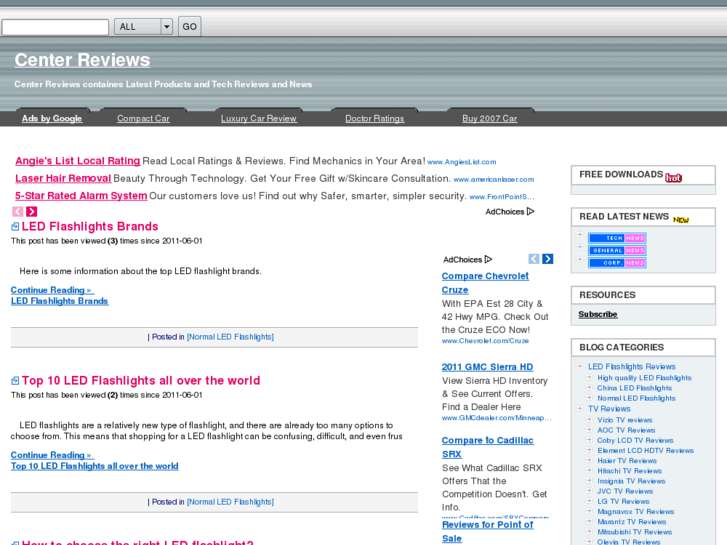The image size is (727, 545).
Task: Click Continue Reading under Top 10 post
Action: tap(52, 455)
